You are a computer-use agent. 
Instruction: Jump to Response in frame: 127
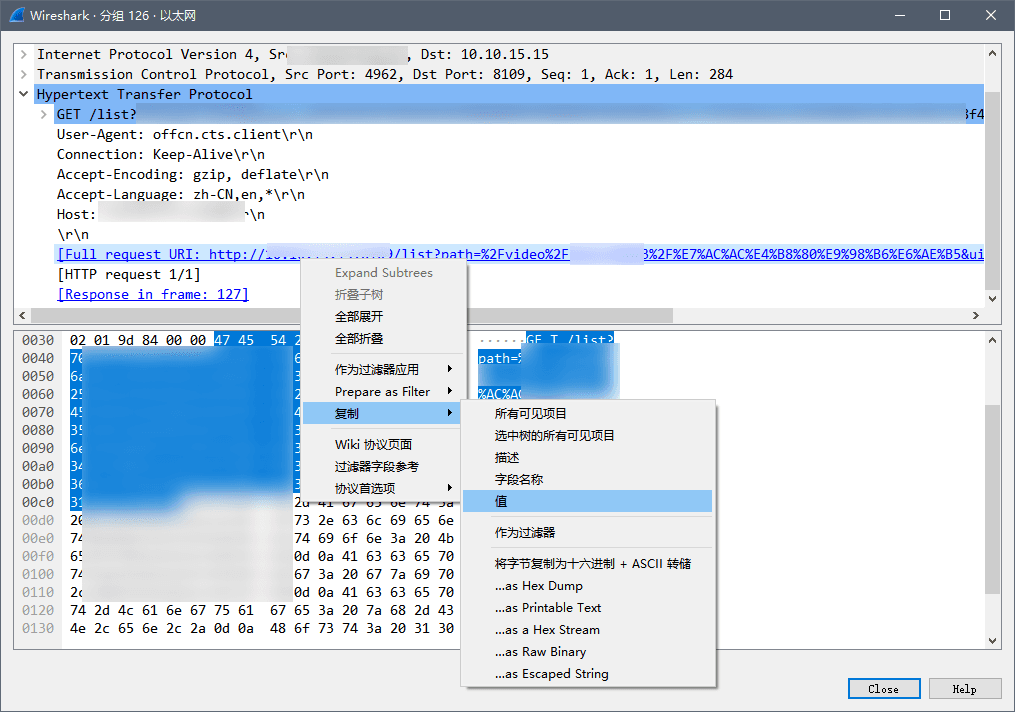tap(153, 295)
